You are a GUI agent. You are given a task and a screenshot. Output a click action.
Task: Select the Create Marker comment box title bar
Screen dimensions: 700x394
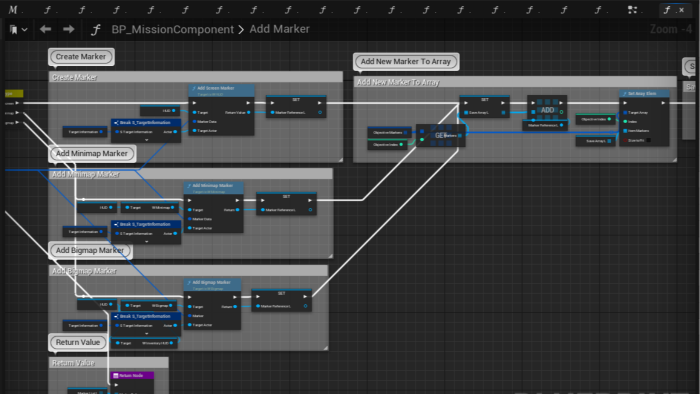click(196, 77)
